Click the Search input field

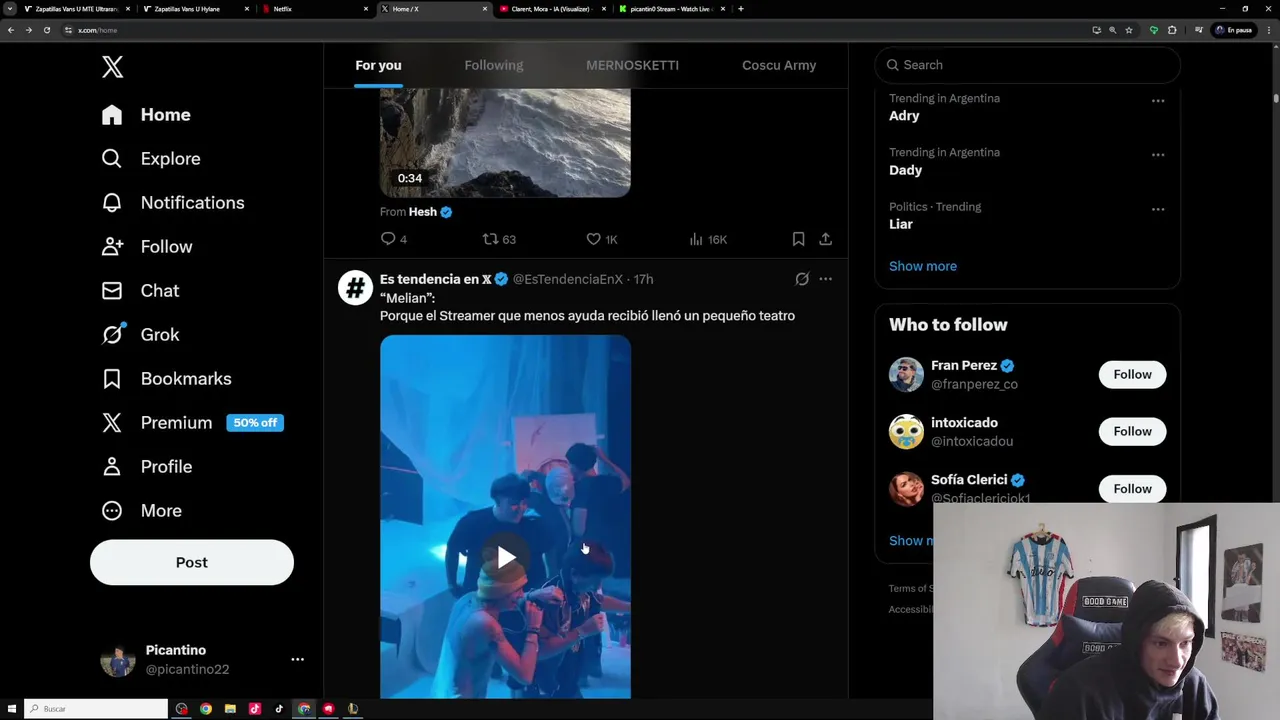pyautogui.click(x=1028, y=65)
